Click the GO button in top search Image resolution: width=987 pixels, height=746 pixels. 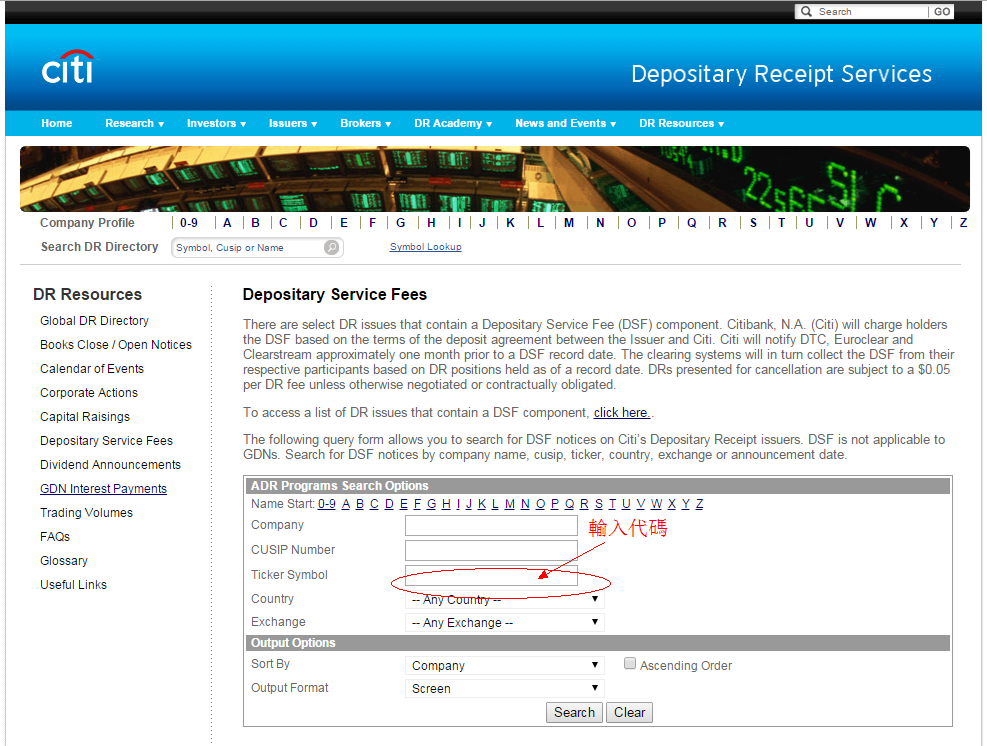point(942,11)
